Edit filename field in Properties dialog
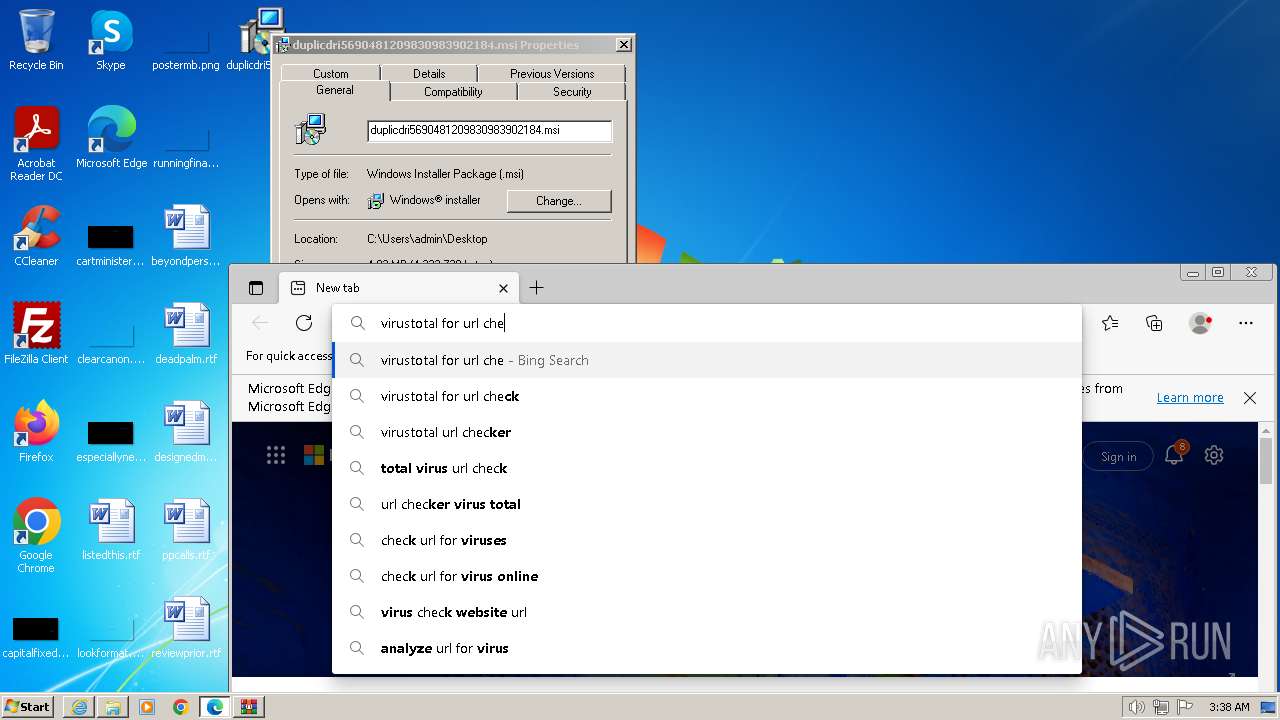Screen dimensions: 1280x720 tap(489, 131)
